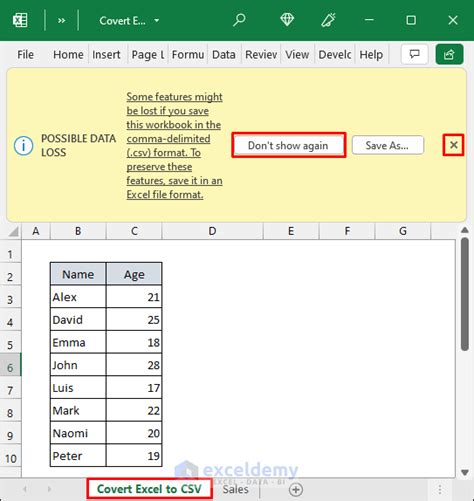Switch to the Home tab
This screenshot has height=501, width=474.
tap(68, 55)
